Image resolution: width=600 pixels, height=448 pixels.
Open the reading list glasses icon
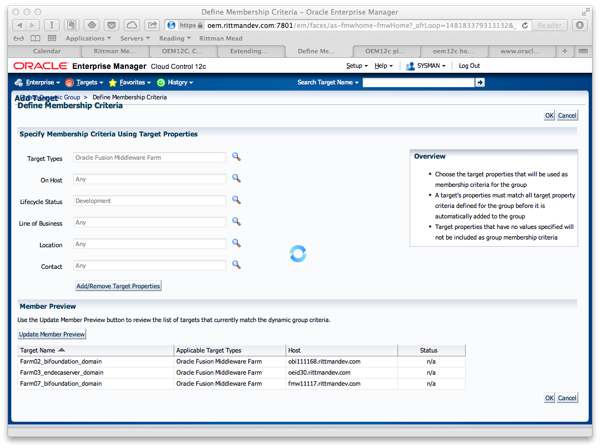[x=19, y=38]
